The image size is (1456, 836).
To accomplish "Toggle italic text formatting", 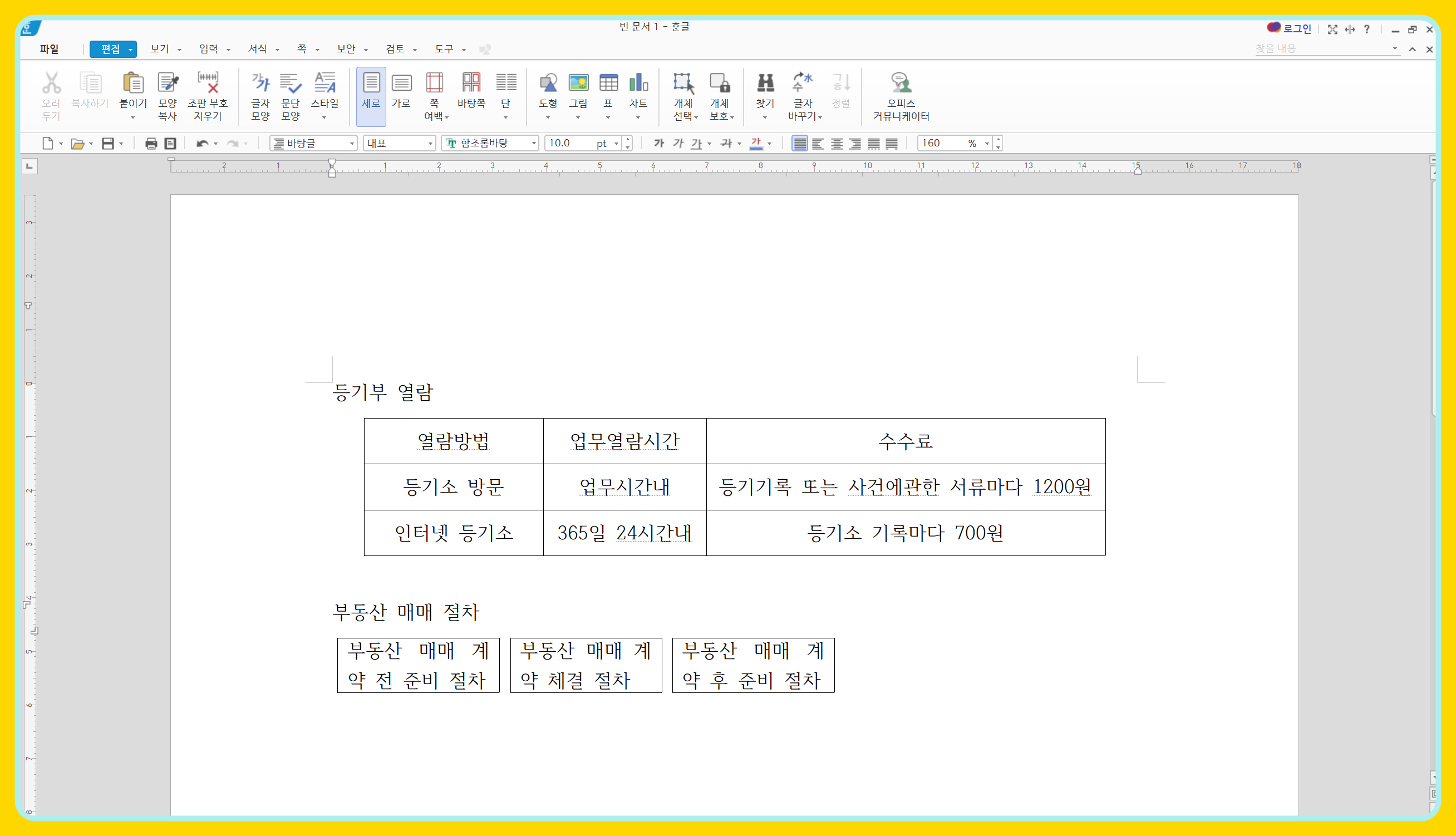I will [677, 144].
